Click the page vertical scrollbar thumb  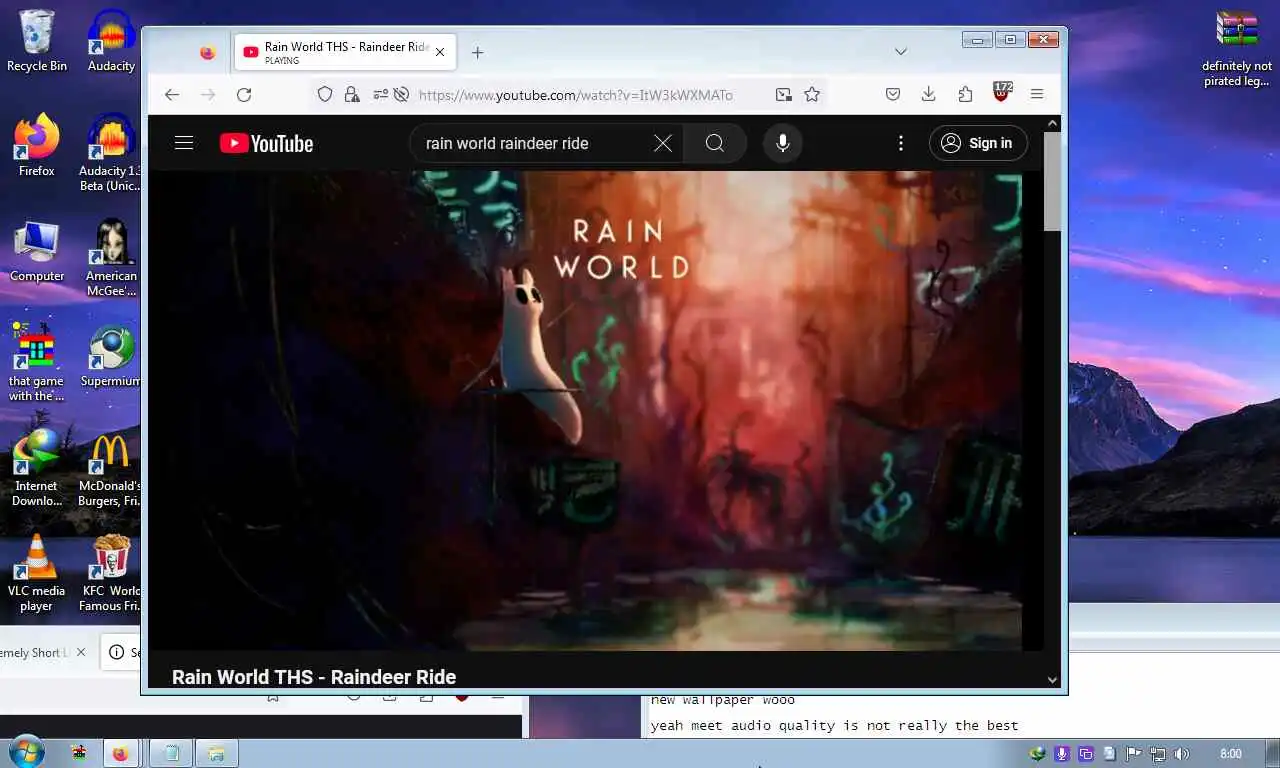[1052, 181]
